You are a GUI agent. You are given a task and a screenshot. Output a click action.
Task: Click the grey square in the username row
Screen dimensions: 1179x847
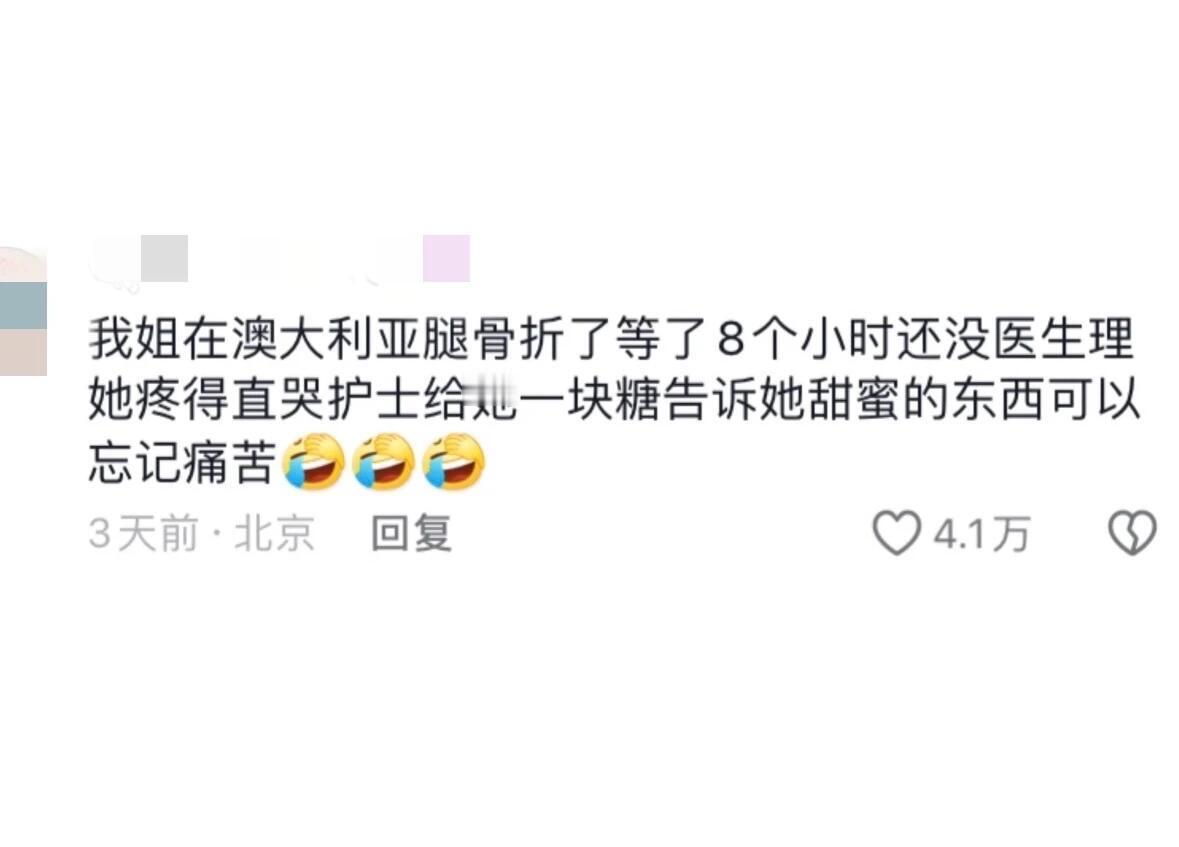165,258
